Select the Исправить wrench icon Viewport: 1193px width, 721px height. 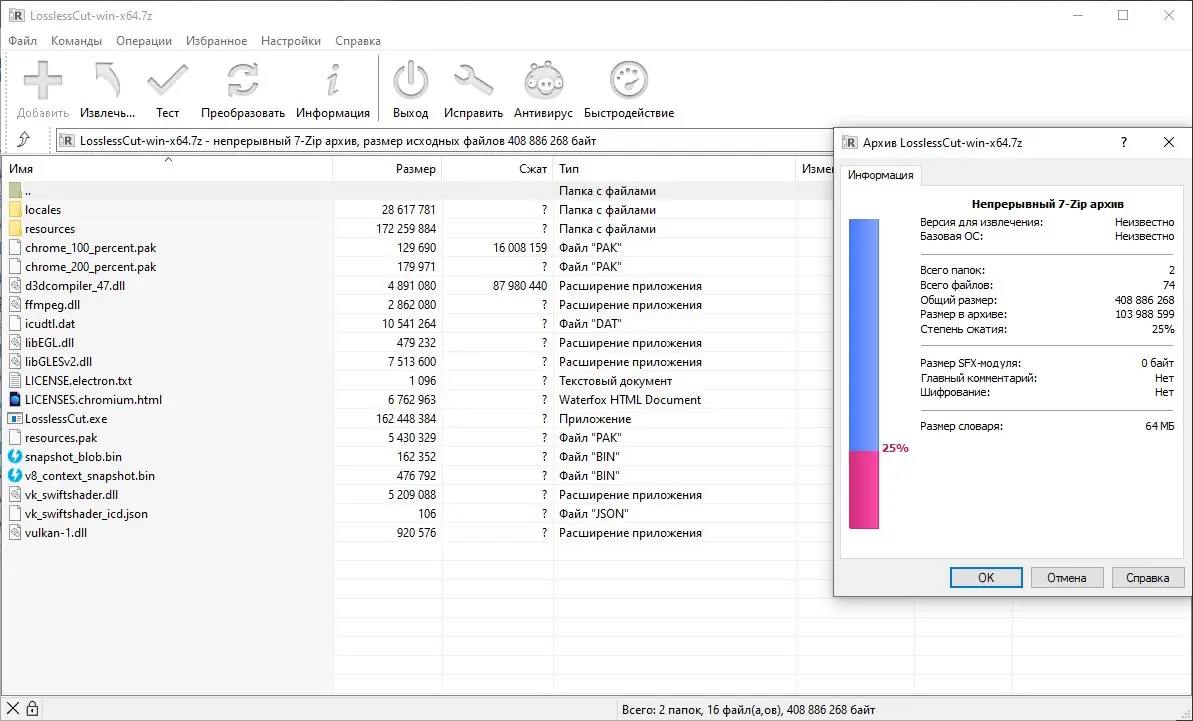point(473,81)
